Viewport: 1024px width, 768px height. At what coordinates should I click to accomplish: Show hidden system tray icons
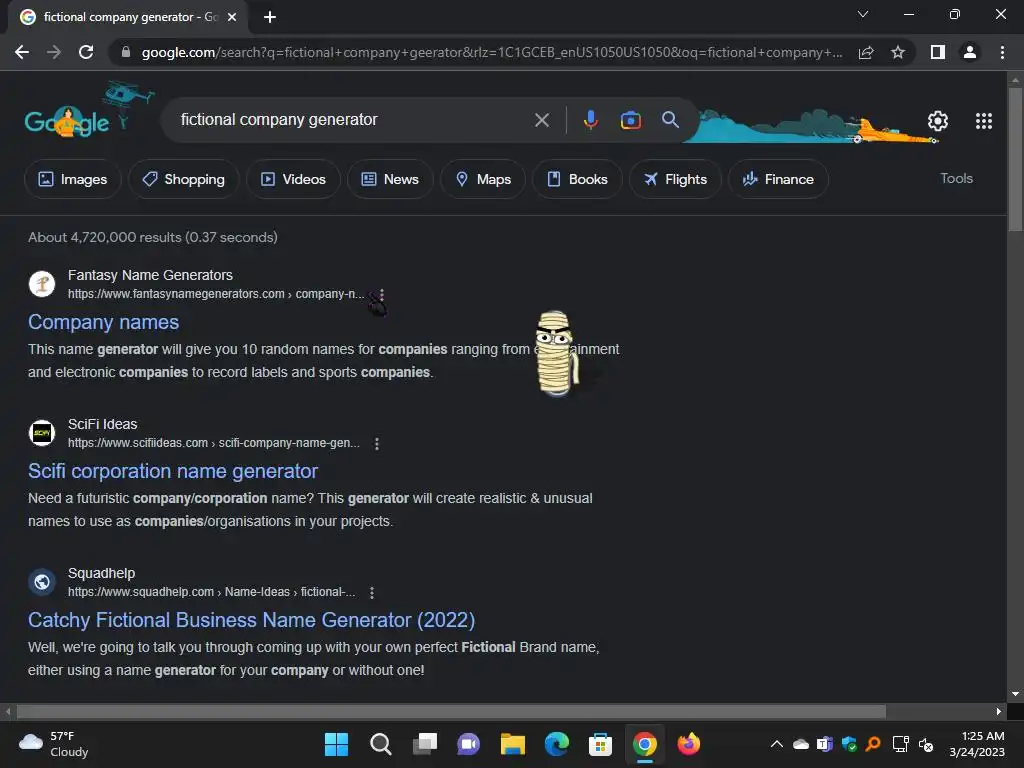click(776, 744)
